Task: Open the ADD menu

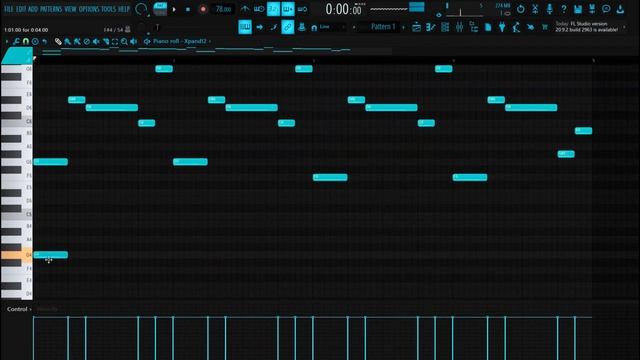Action: pyautogui.click(x=33, y=9)
